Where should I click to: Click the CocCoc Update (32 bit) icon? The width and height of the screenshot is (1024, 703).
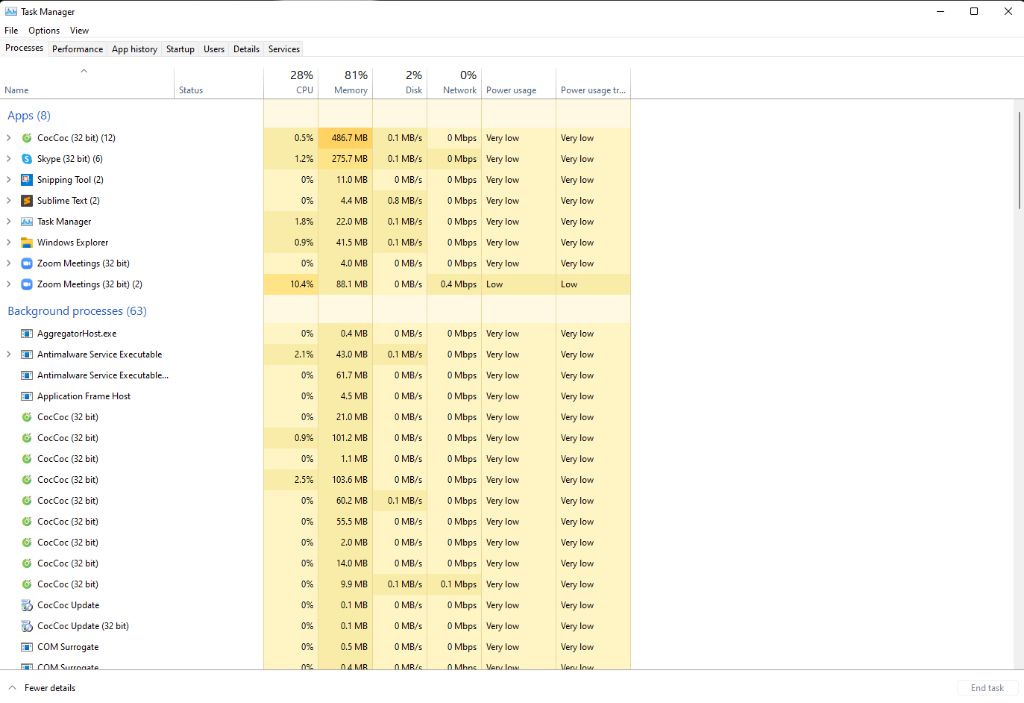[x=27, y=626]
